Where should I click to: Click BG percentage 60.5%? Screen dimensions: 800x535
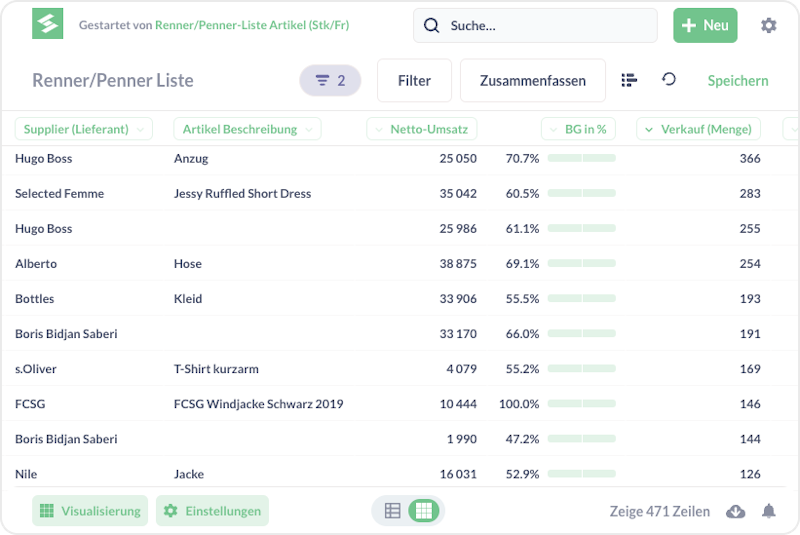pyautogui.click(x=522, y=193)
